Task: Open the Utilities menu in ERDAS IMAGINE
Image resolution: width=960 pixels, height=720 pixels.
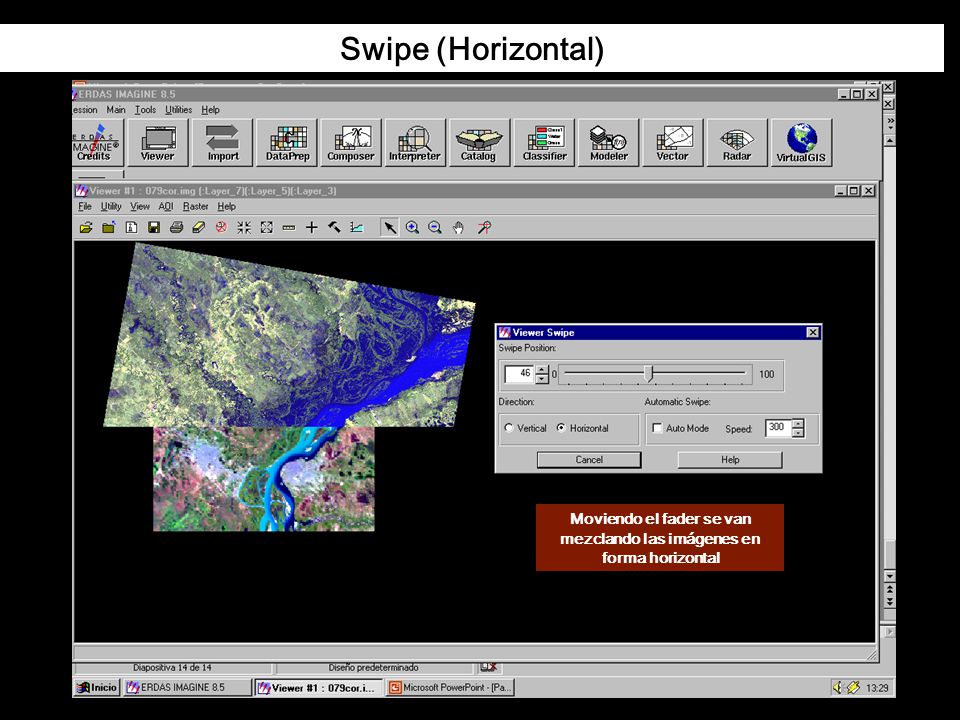Action: click(x=178, y=110)
